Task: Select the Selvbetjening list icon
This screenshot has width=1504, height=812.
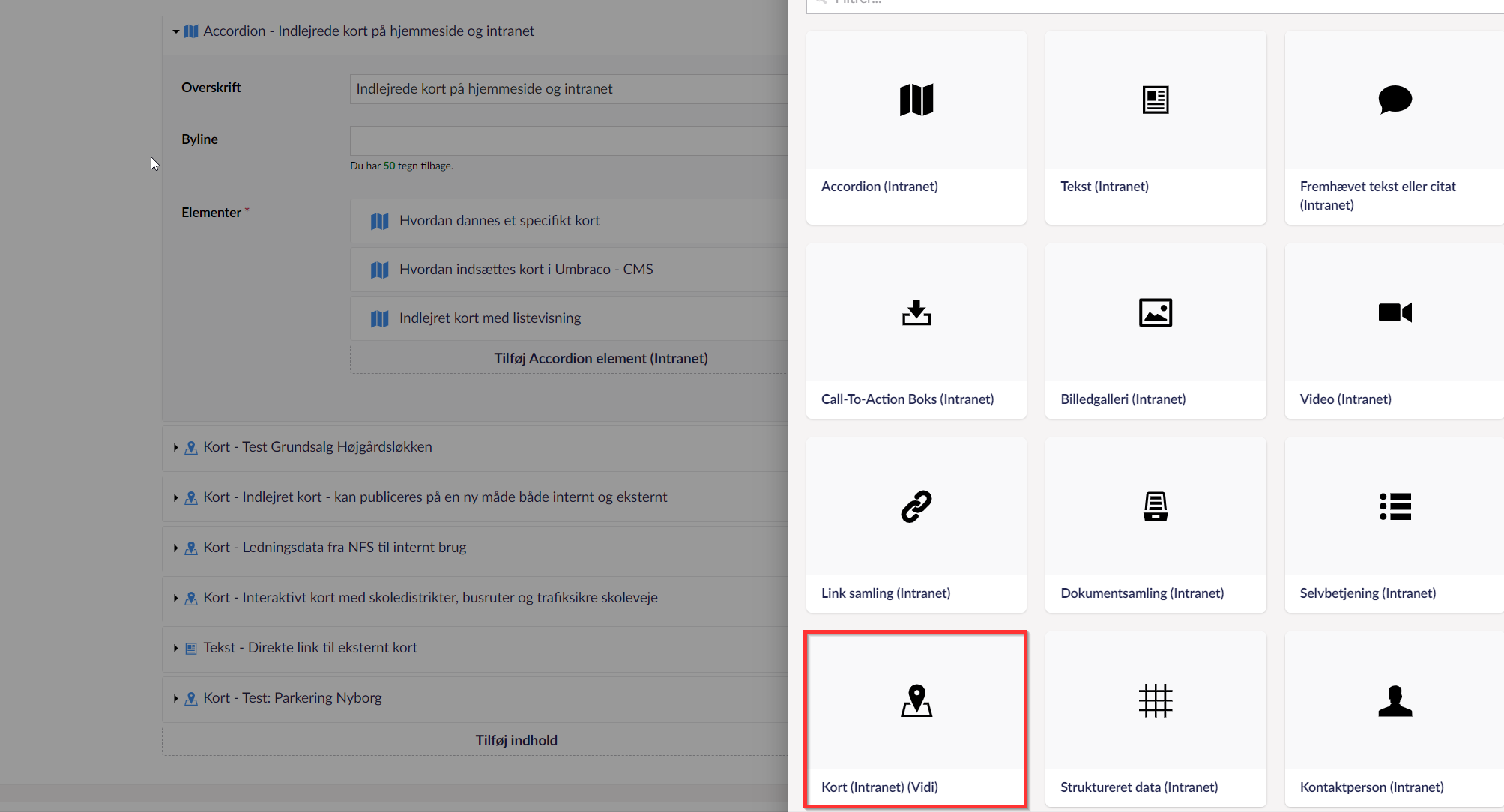Action: [1395, 506]
